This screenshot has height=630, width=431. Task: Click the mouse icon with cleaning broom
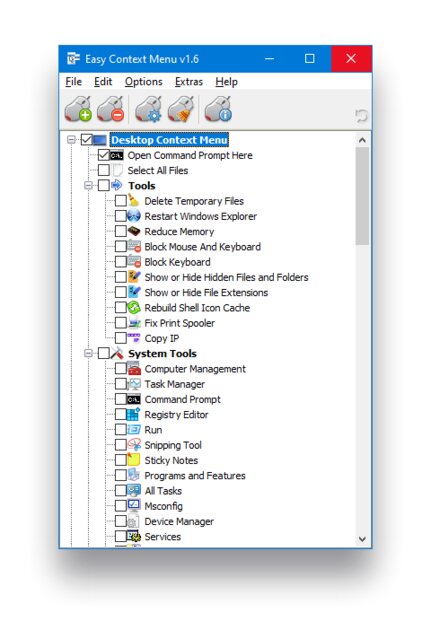click(181, 109)
